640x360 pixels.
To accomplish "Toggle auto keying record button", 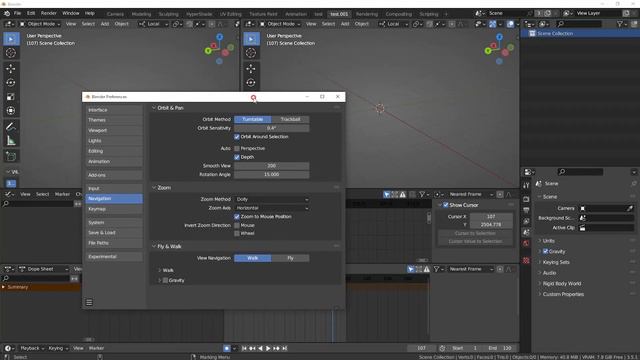I will click(227, 348).
